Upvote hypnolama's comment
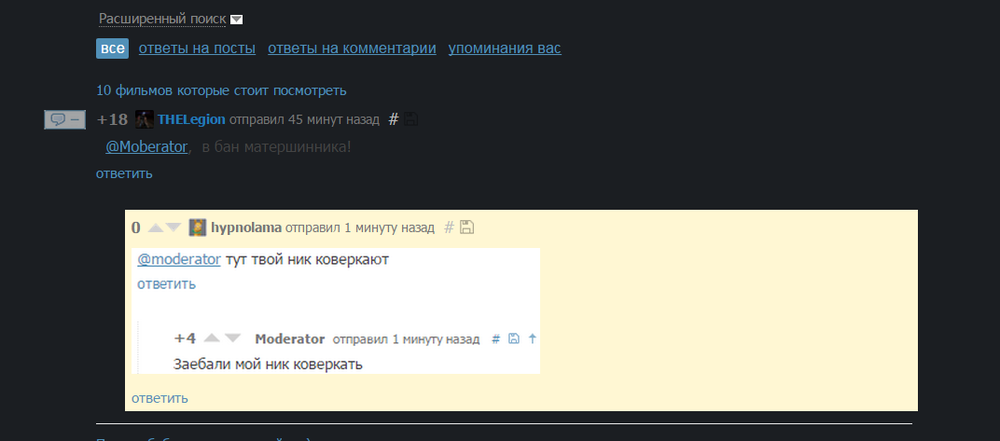The image size is (1000, 441). pyautogui.click(x=156, y=228)
